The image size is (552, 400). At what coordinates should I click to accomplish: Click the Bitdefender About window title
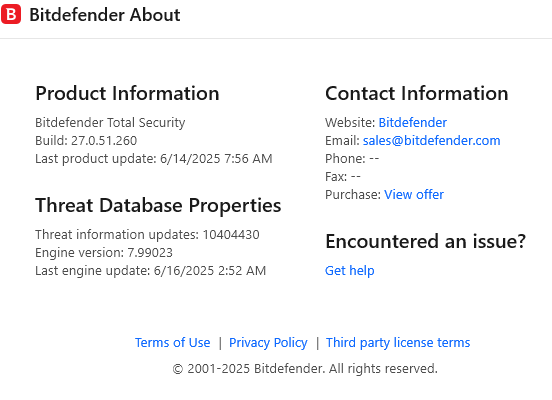click(x=105, y=15)
